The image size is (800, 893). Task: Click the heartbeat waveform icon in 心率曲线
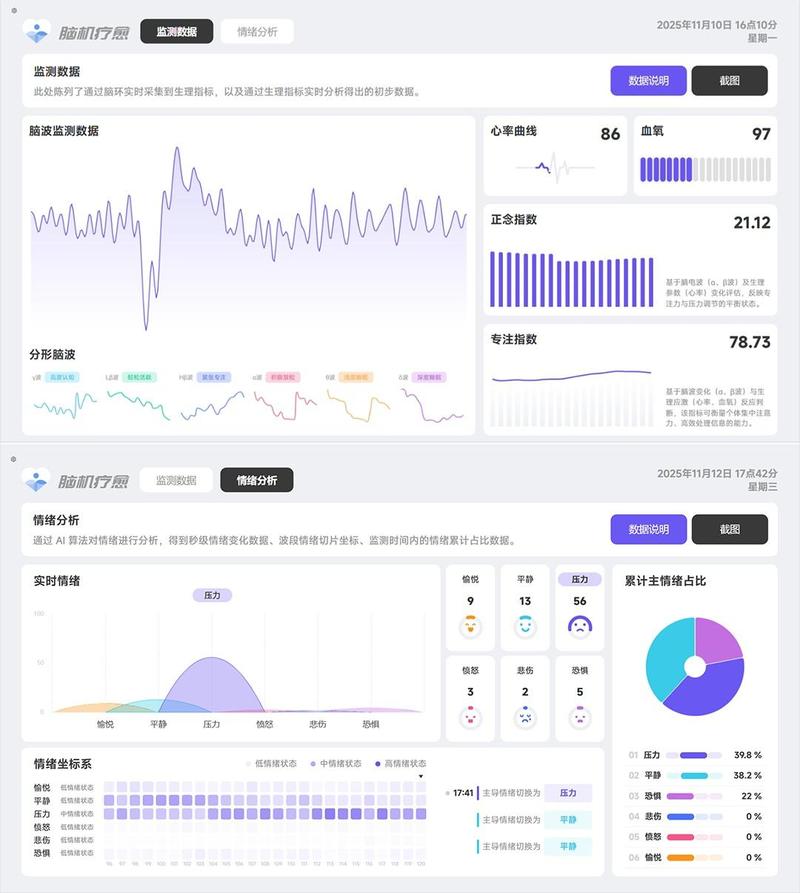click(x=555, y=167)
